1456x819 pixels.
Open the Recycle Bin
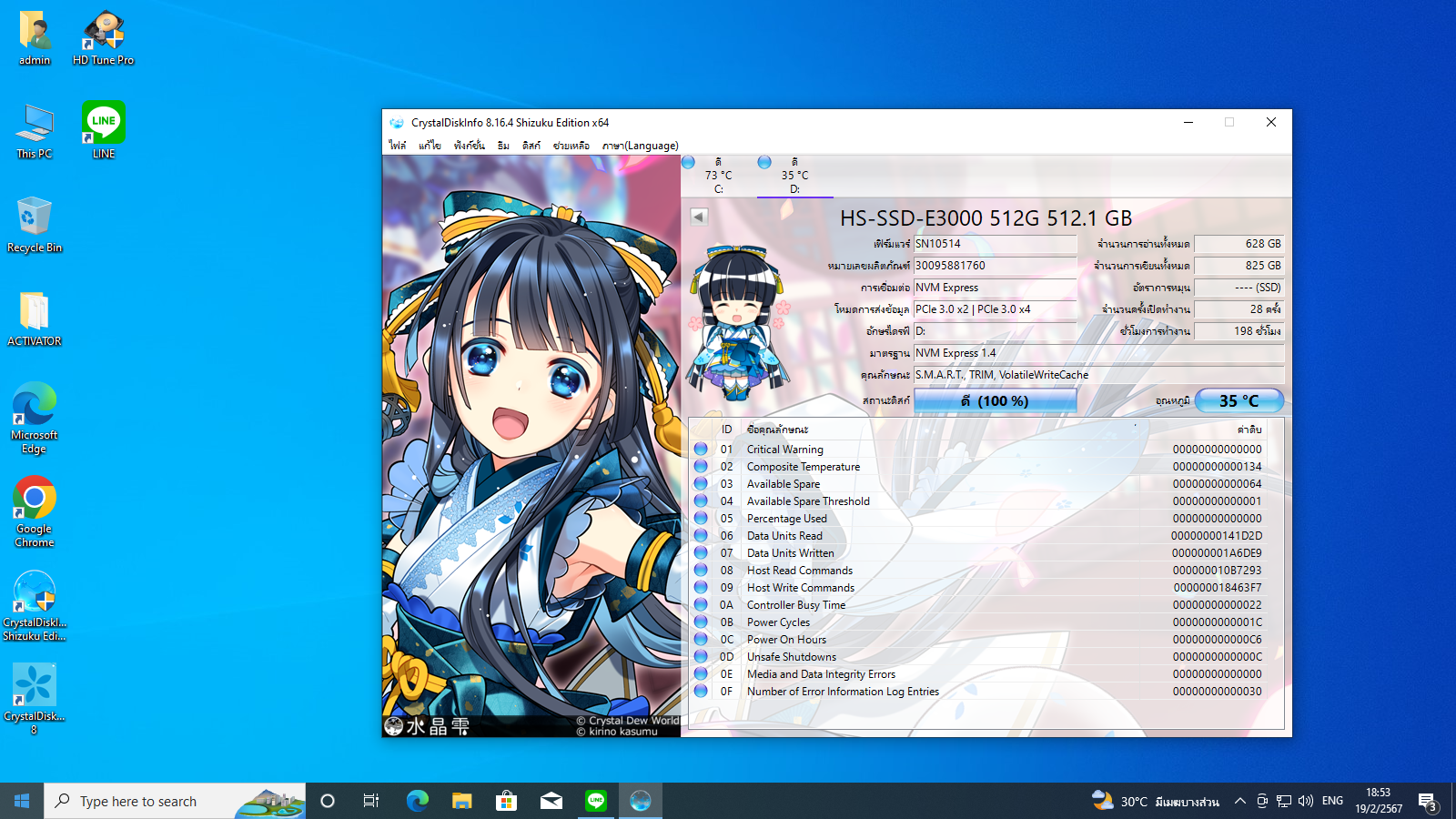tap(35, 225)
